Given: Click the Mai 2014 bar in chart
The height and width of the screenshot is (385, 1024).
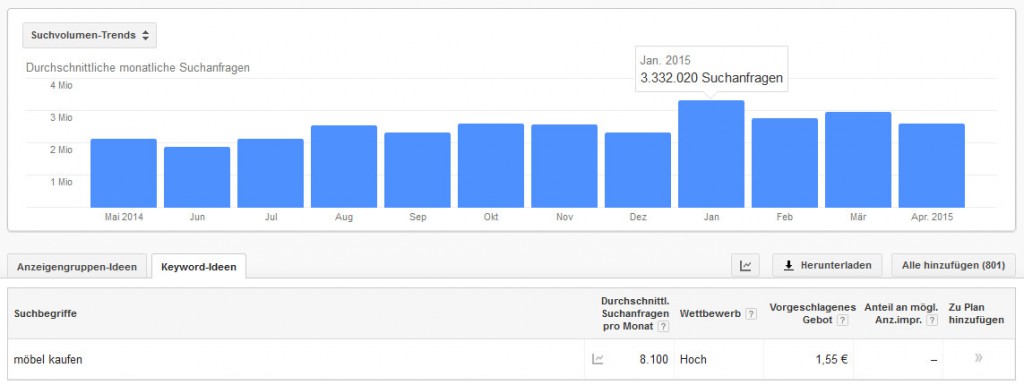Looking at the screenshot, I should point(123,174).
